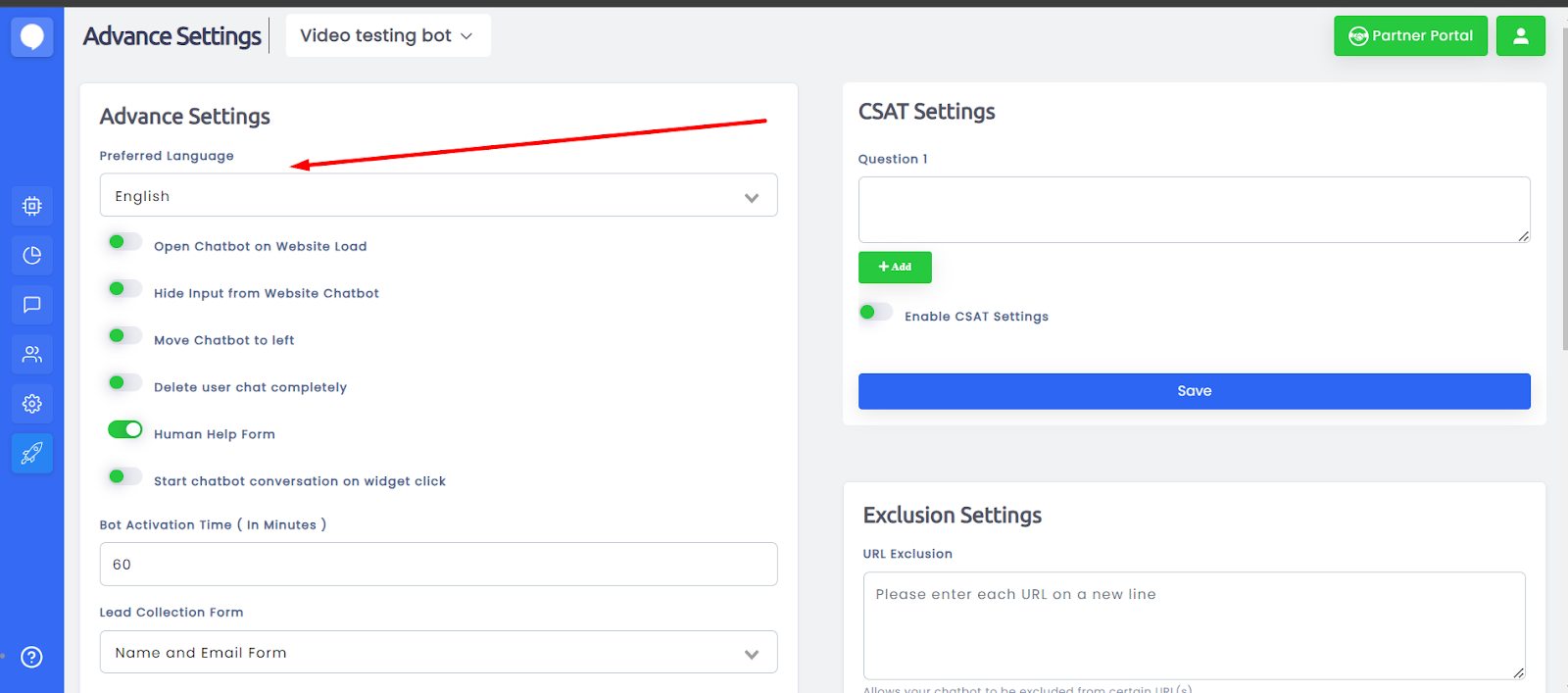Viewport: 1568px width, 693px height.
Task: Toggle Enable CSAT Settings switch
Action: [875, 313]
